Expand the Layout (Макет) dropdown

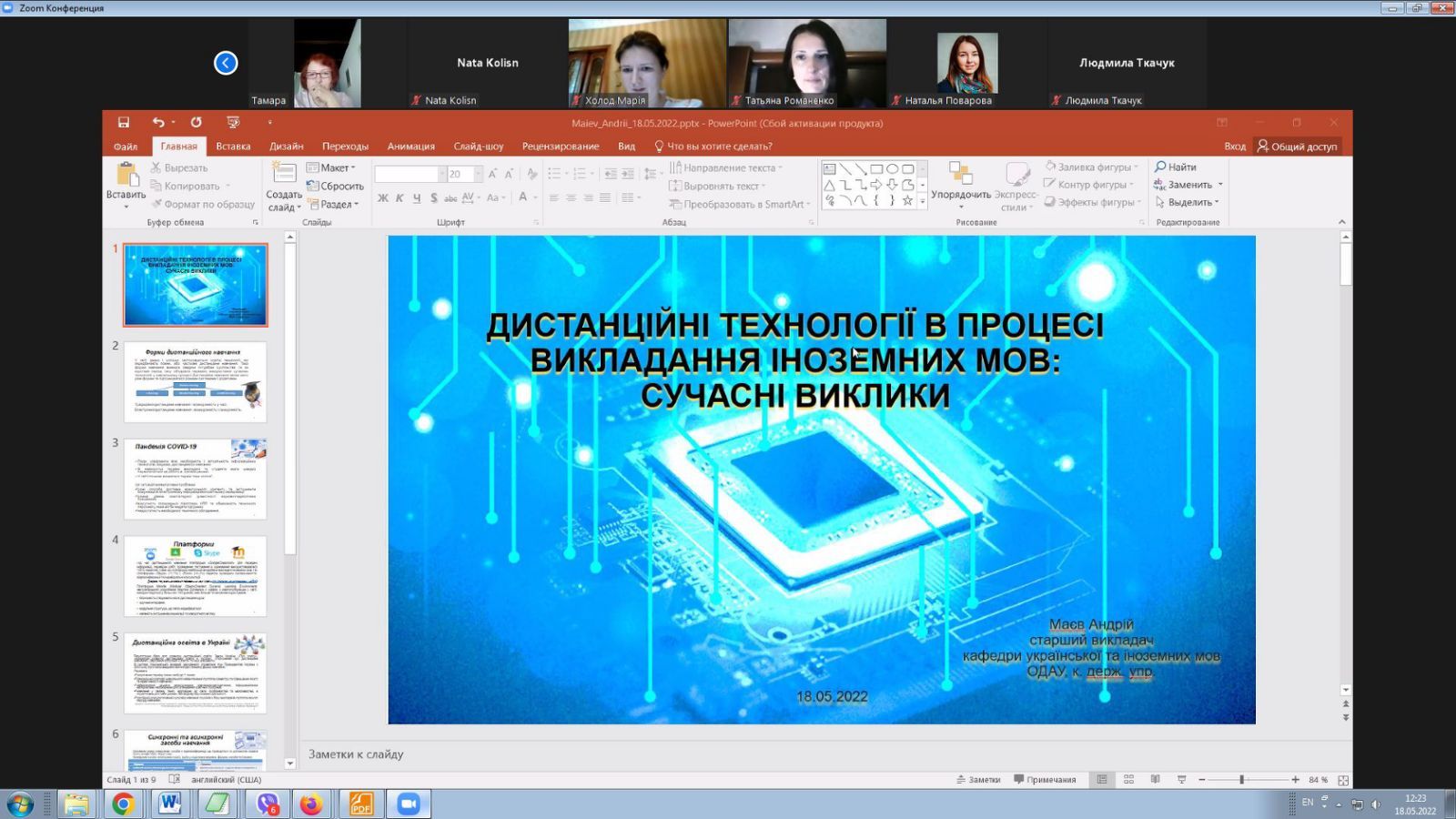(332, 167)
